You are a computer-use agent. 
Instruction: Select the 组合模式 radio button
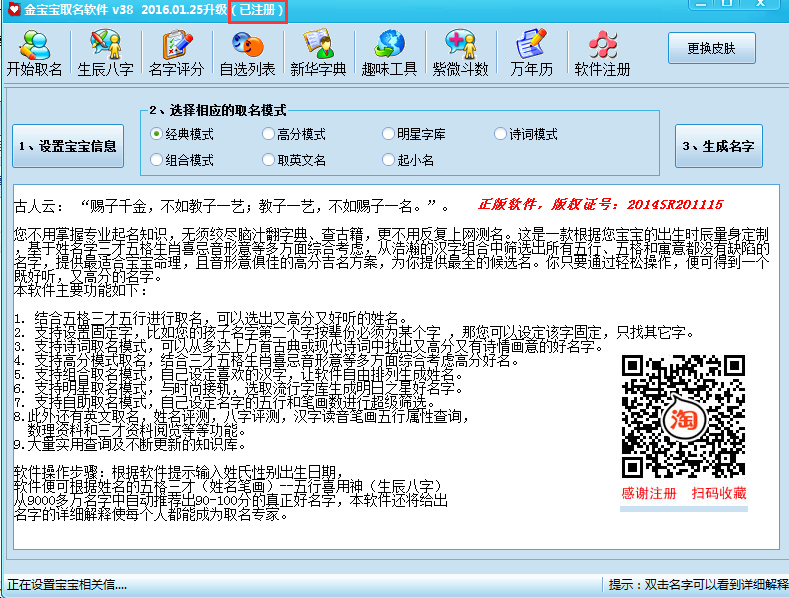point(157,160)
